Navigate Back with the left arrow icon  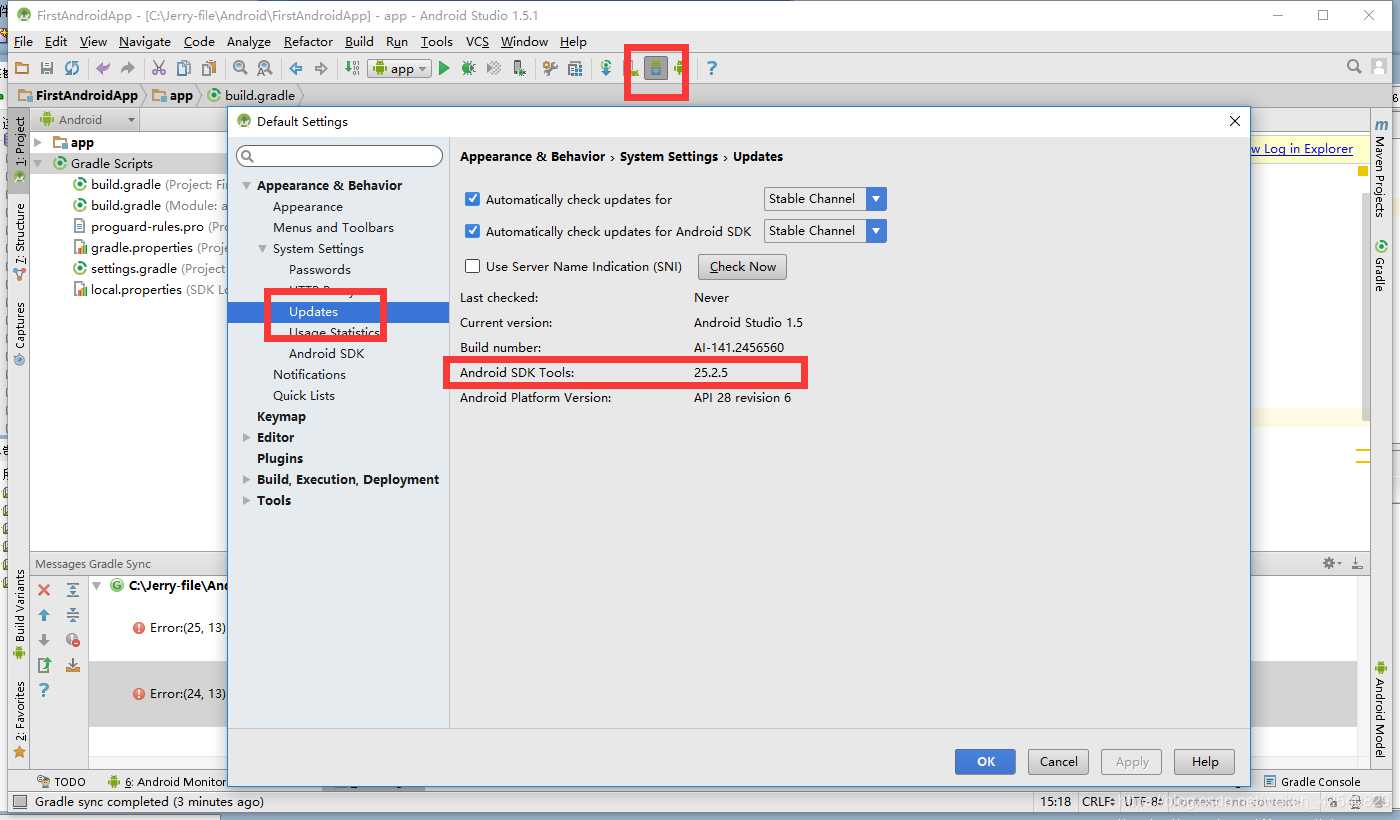click(296, 68)
